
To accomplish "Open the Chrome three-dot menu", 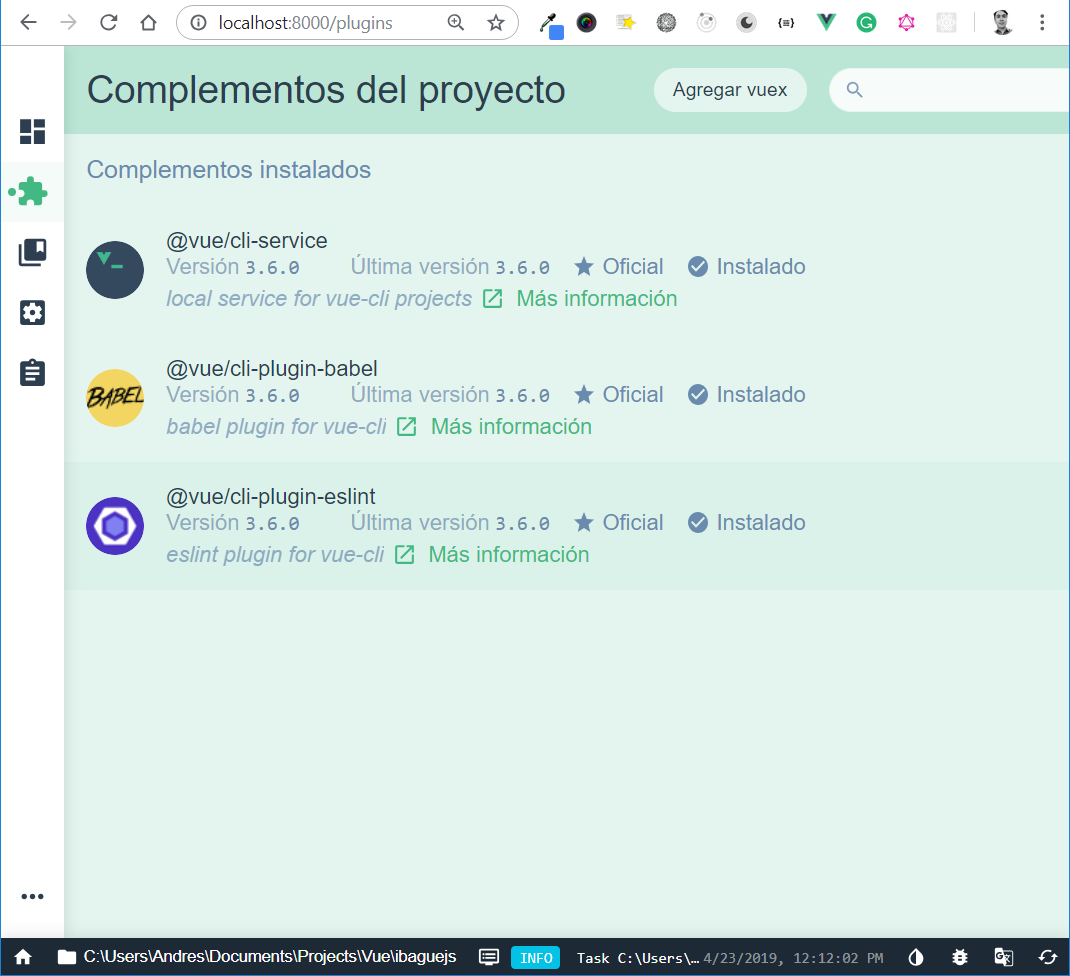I will [x=1042, y=23].
